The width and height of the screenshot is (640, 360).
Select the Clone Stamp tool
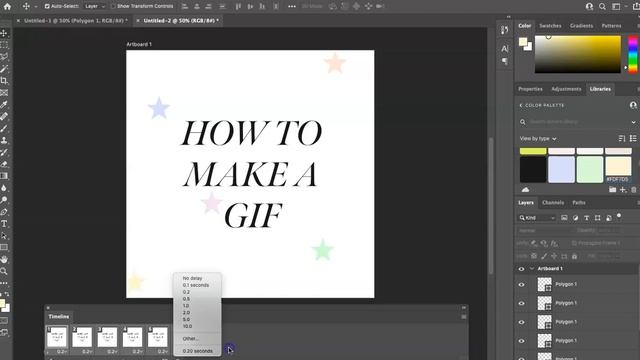pyautogui.click(x=4, y=140)
